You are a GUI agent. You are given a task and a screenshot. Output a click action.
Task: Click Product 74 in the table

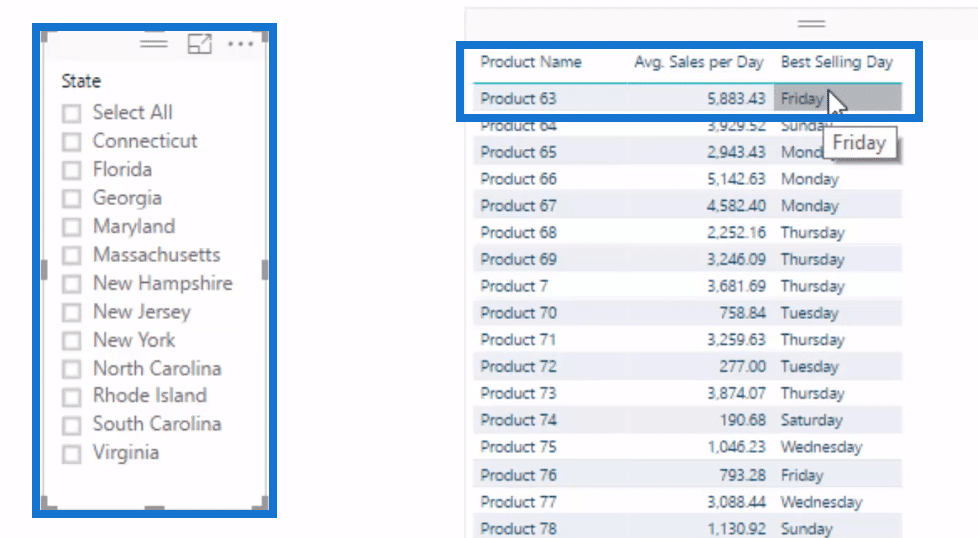[518, 420]
